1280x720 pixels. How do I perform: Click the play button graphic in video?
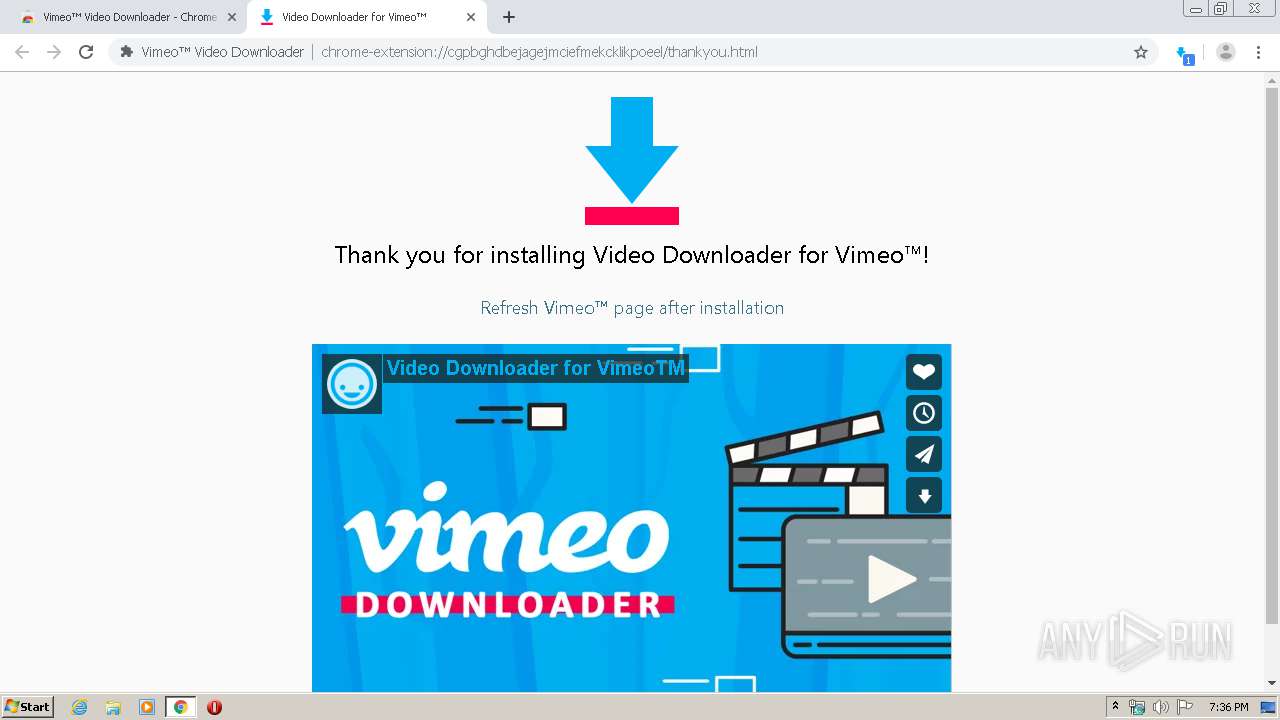coord(890,579)
